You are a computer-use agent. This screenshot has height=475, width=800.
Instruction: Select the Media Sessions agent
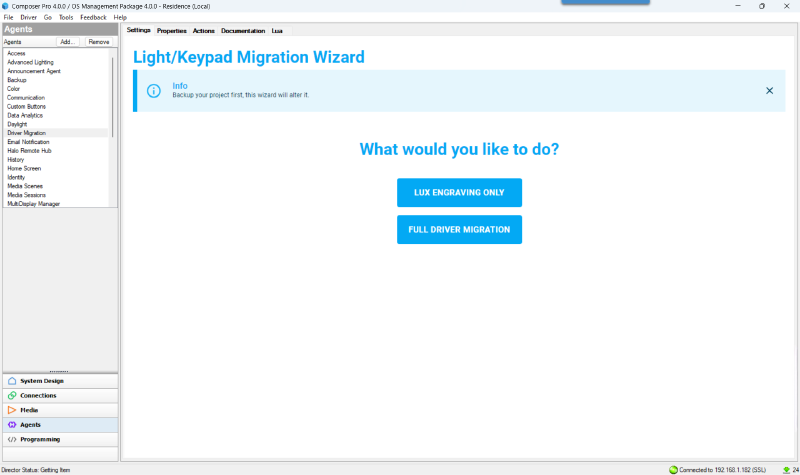tap(26, 195)
